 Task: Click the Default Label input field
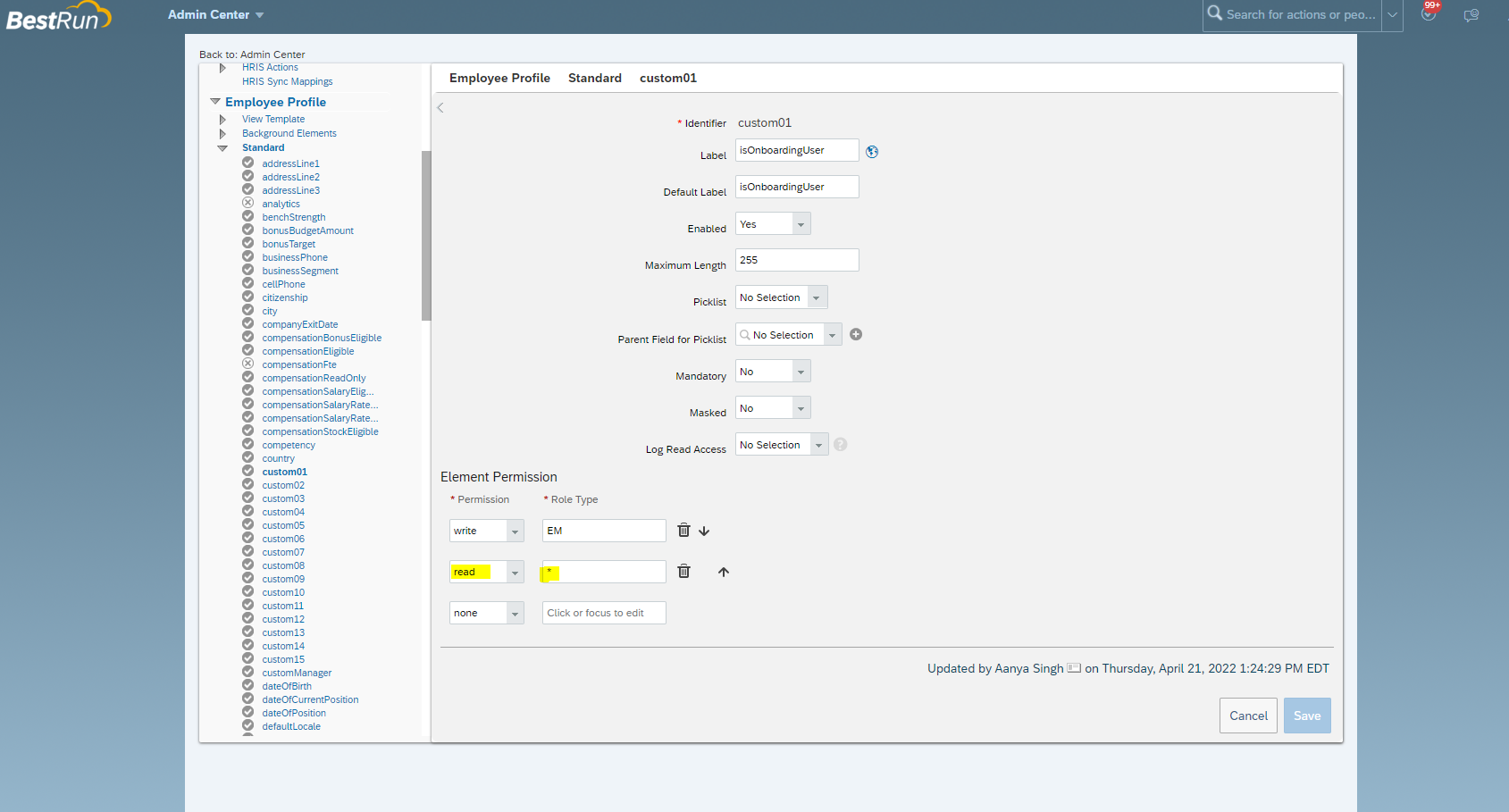[x=797, y=187]
